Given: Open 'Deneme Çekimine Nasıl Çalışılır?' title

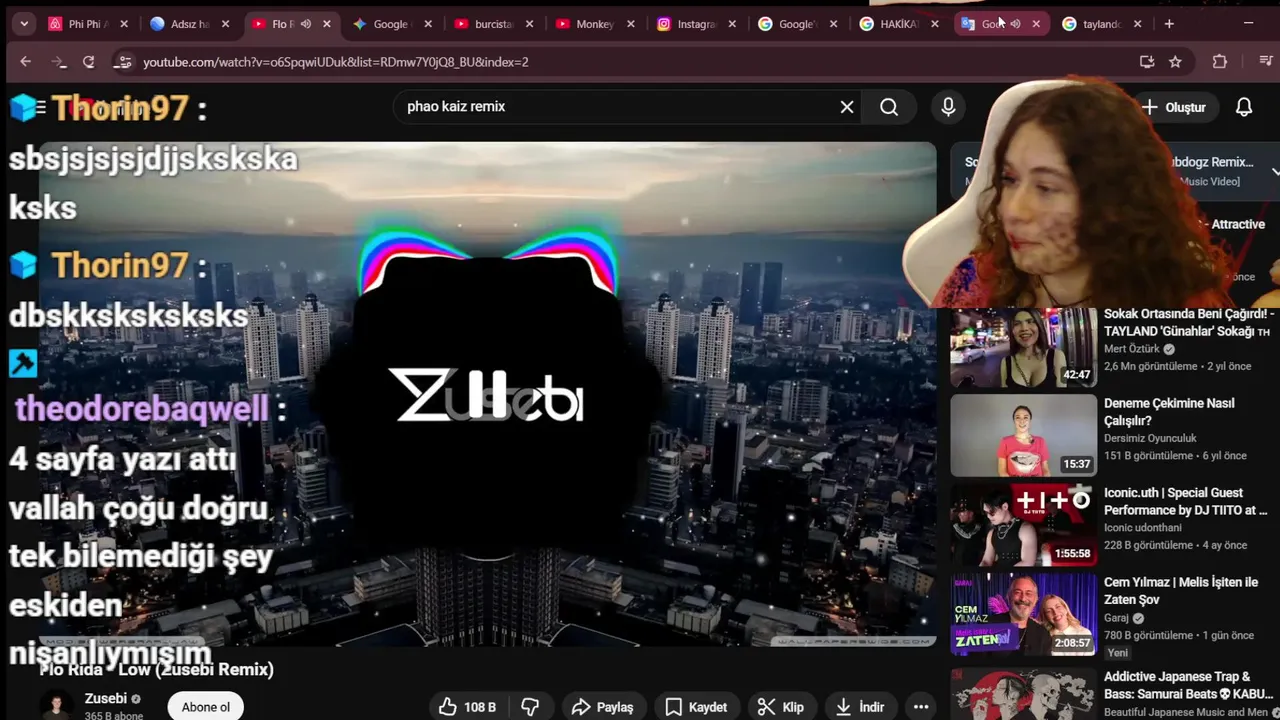Looking at the screenshot, I should tap(1169, 412).
